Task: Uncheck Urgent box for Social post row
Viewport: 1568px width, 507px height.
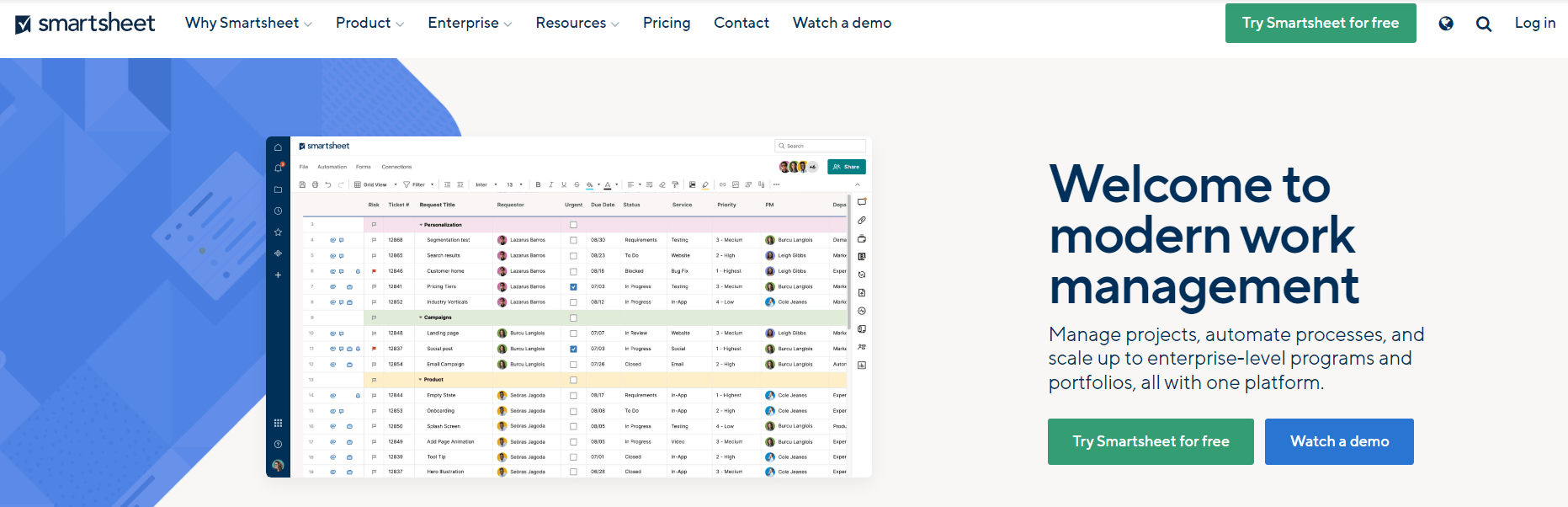Action: coord(573,349)
